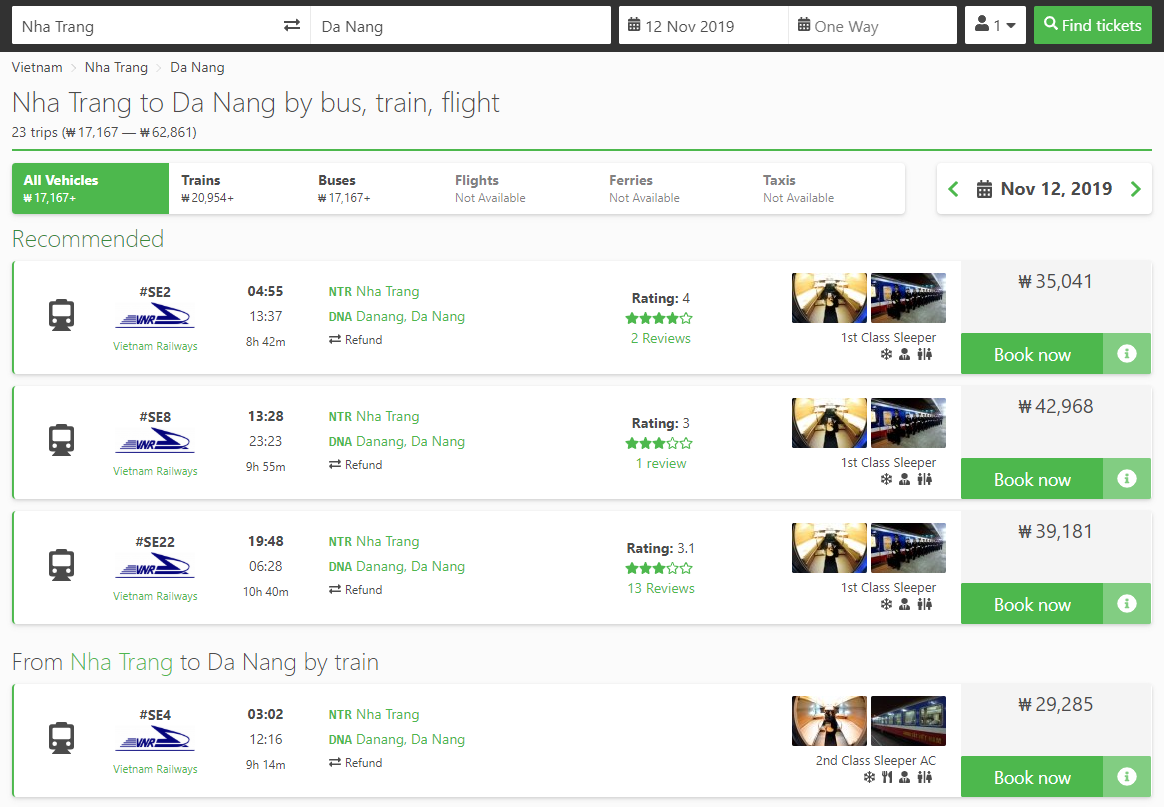Click the star rating of SE22 trip

tap(659, 569)
